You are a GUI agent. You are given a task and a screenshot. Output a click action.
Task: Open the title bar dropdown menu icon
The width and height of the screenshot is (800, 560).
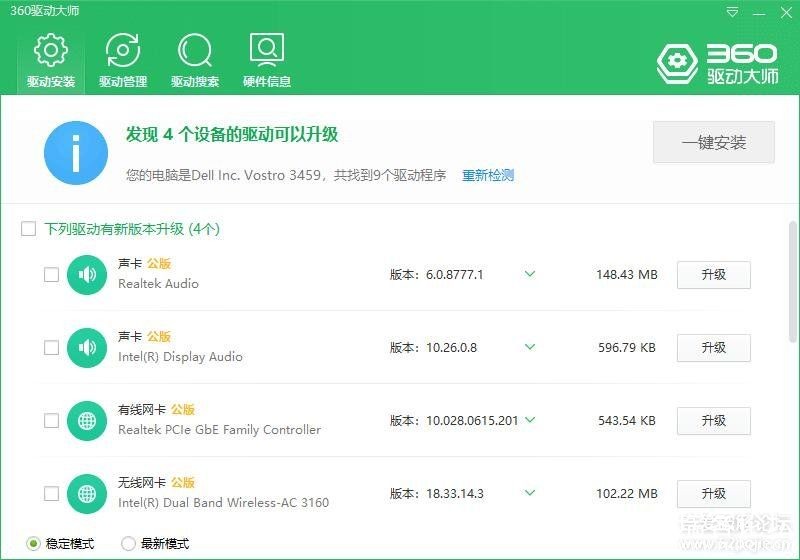tap(732, 12)
